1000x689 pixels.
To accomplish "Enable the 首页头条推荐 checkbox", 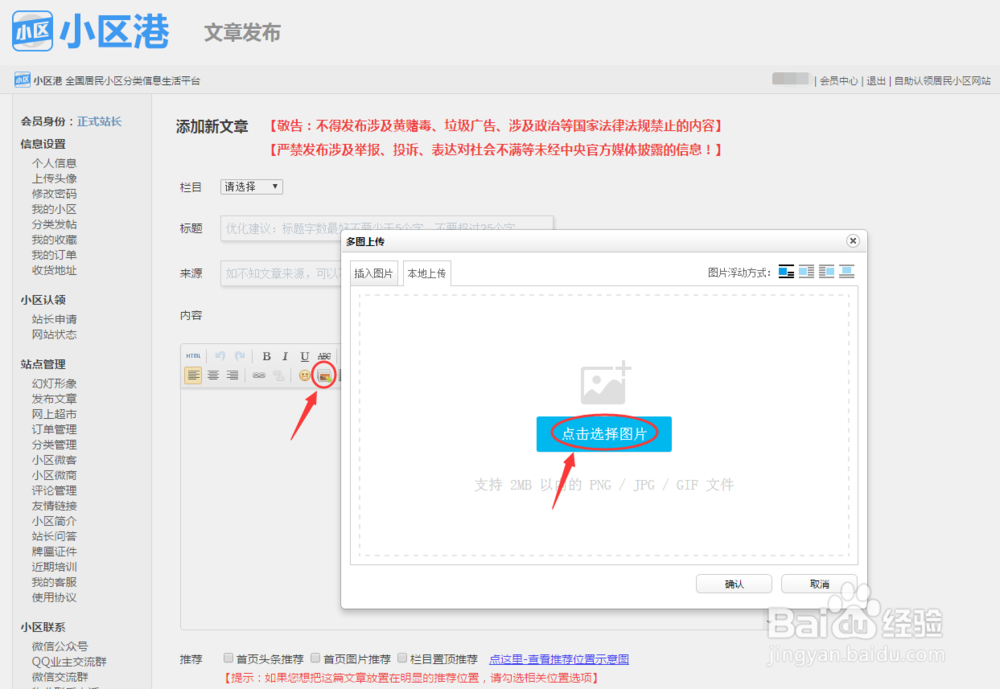I will pyautogui.click(x=229, y=658).
